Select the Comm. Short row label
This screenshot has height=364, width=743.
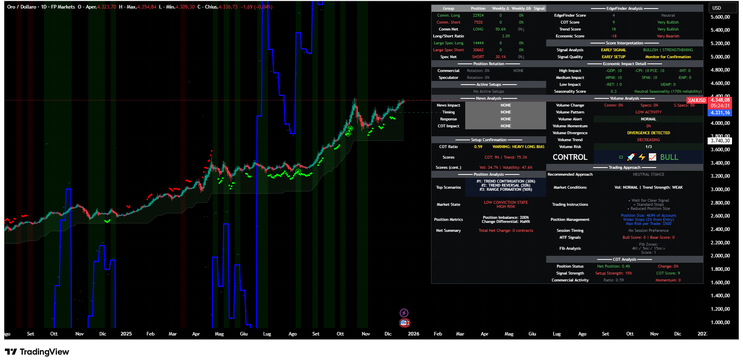coord(448,22)
